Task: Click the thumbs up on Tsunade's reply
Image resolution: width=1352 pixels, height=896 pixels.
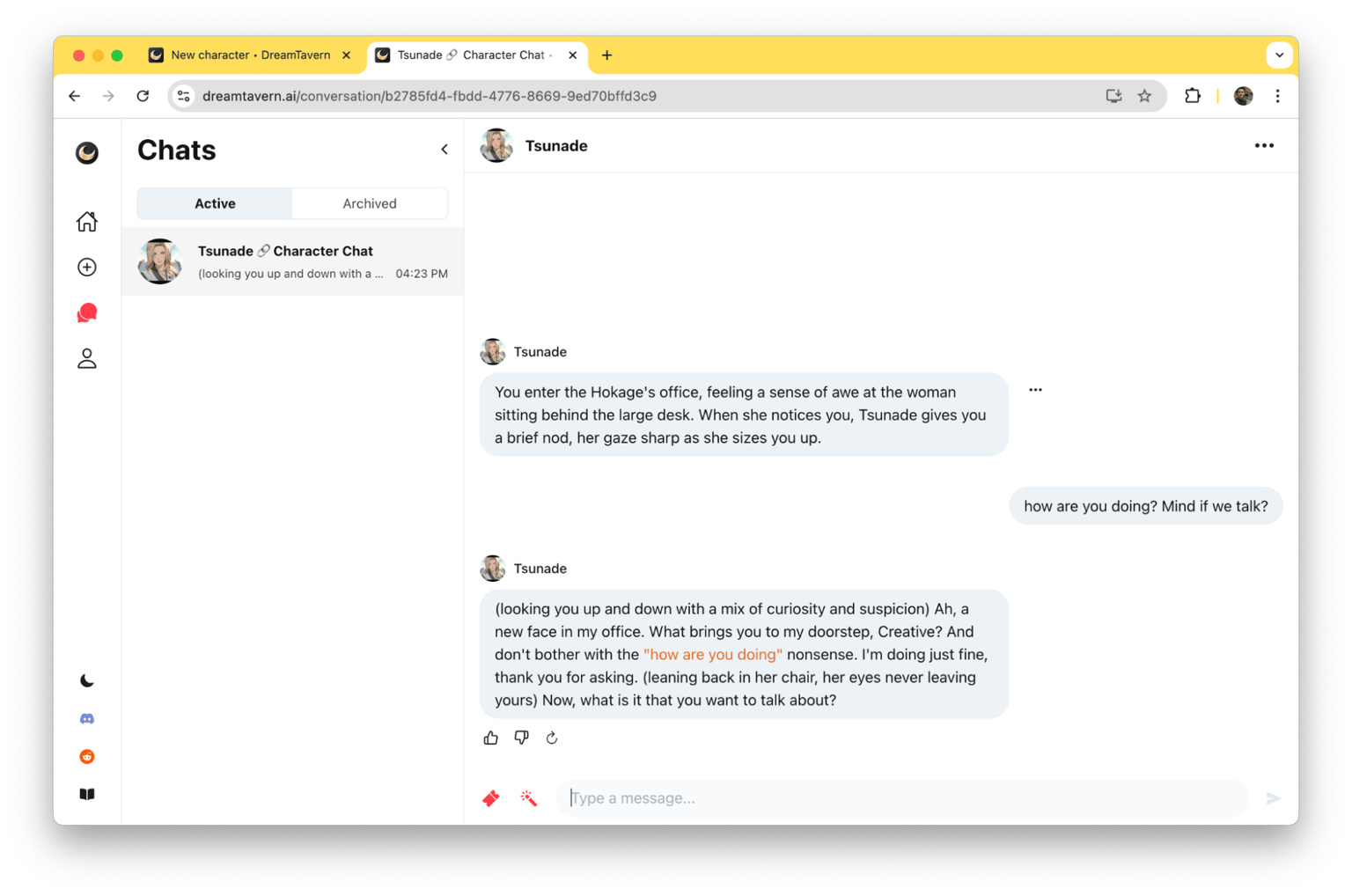Action: point(491,738)
